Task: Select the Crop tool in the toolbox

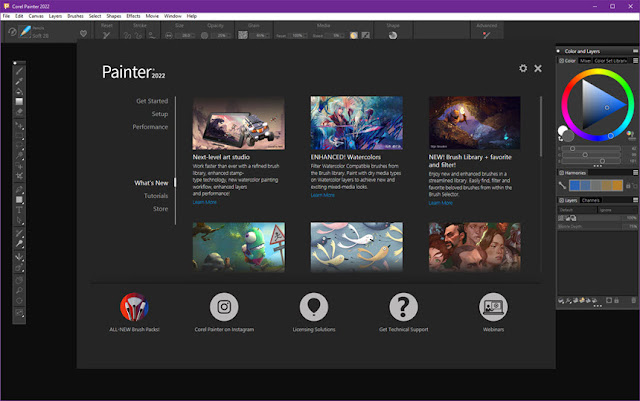Action: point(19,176)
